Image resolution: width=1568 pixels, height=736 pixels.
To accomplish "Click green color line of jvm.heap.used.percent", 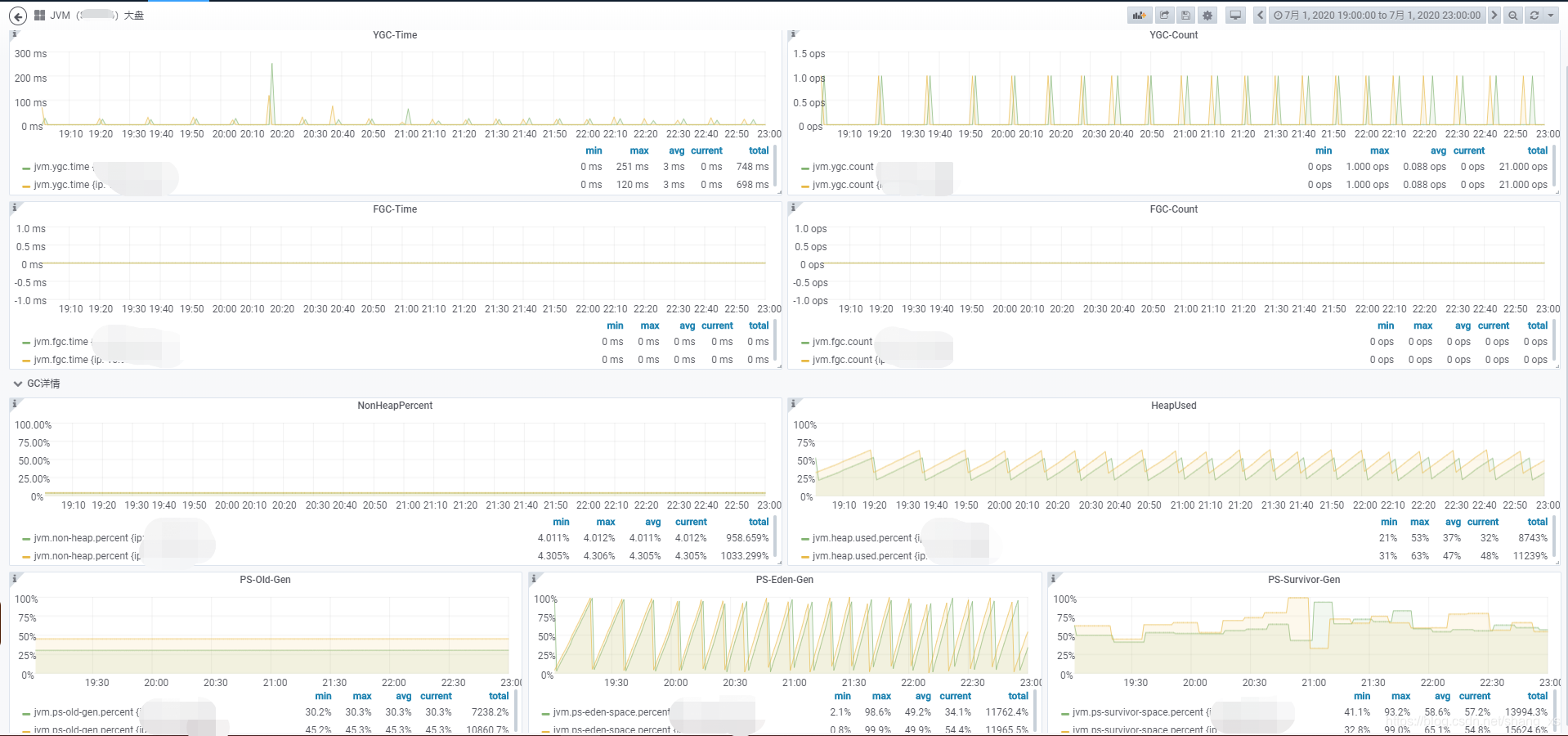I will pos(805,539).
